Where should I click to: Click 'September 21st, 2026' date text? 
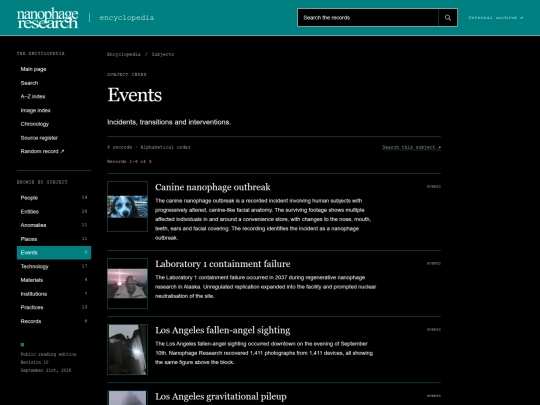tap(46, 371)
